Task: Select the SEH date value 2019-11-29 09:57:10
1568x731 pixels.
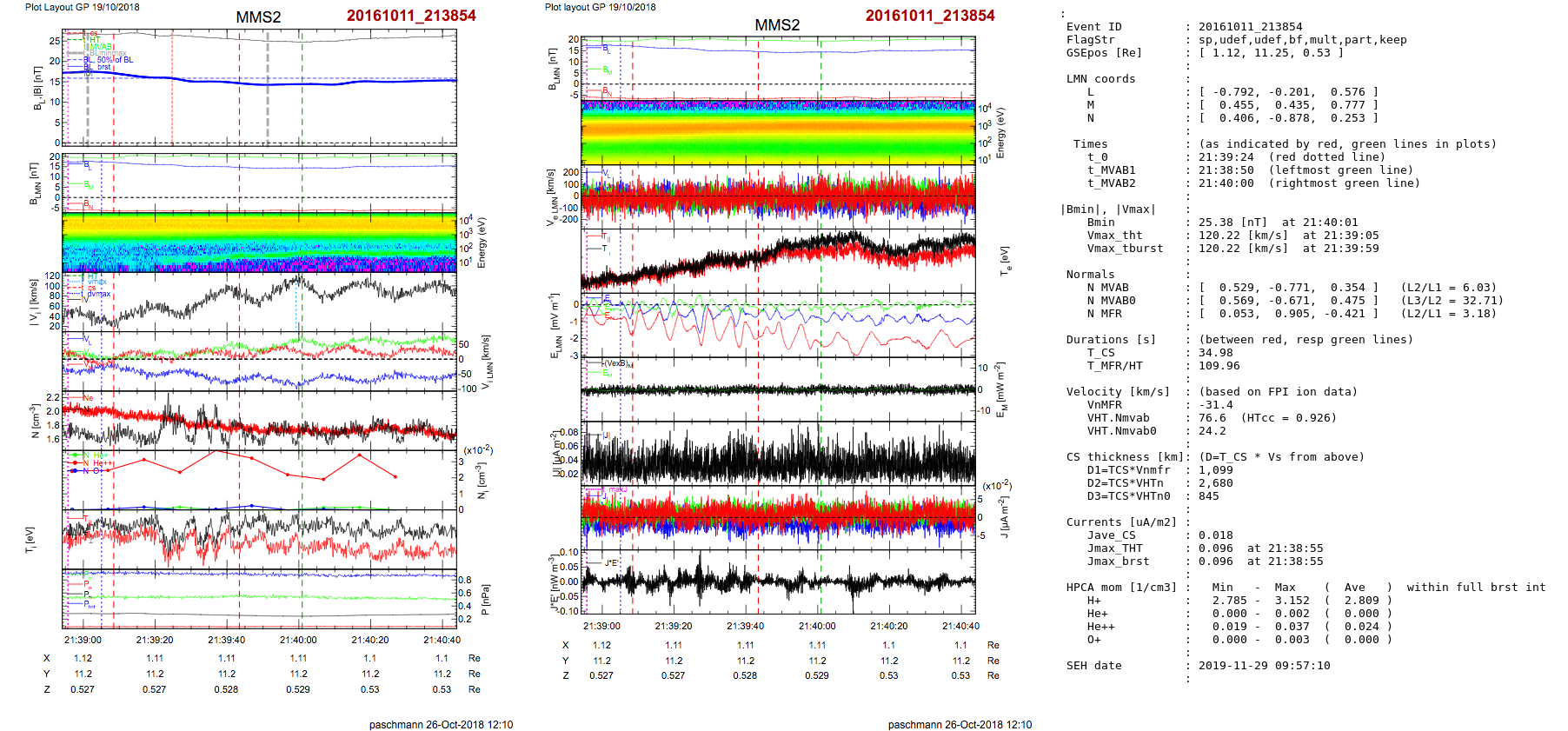Action: (x=1264, y=666)
